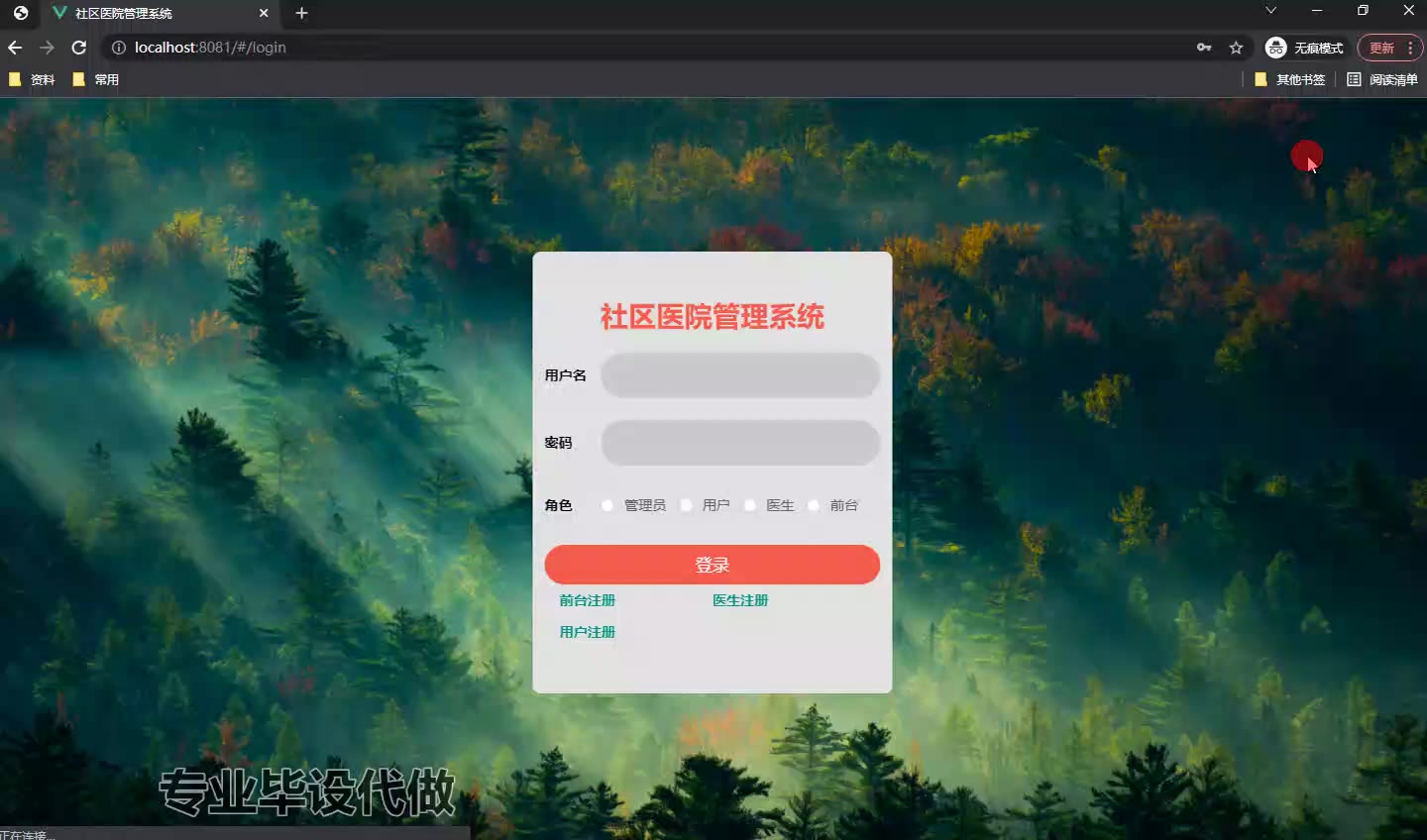This screenshot has height=840, width=1427.
Task: Select the 社区医院管理系统 tab
Action: pos(161,13)
